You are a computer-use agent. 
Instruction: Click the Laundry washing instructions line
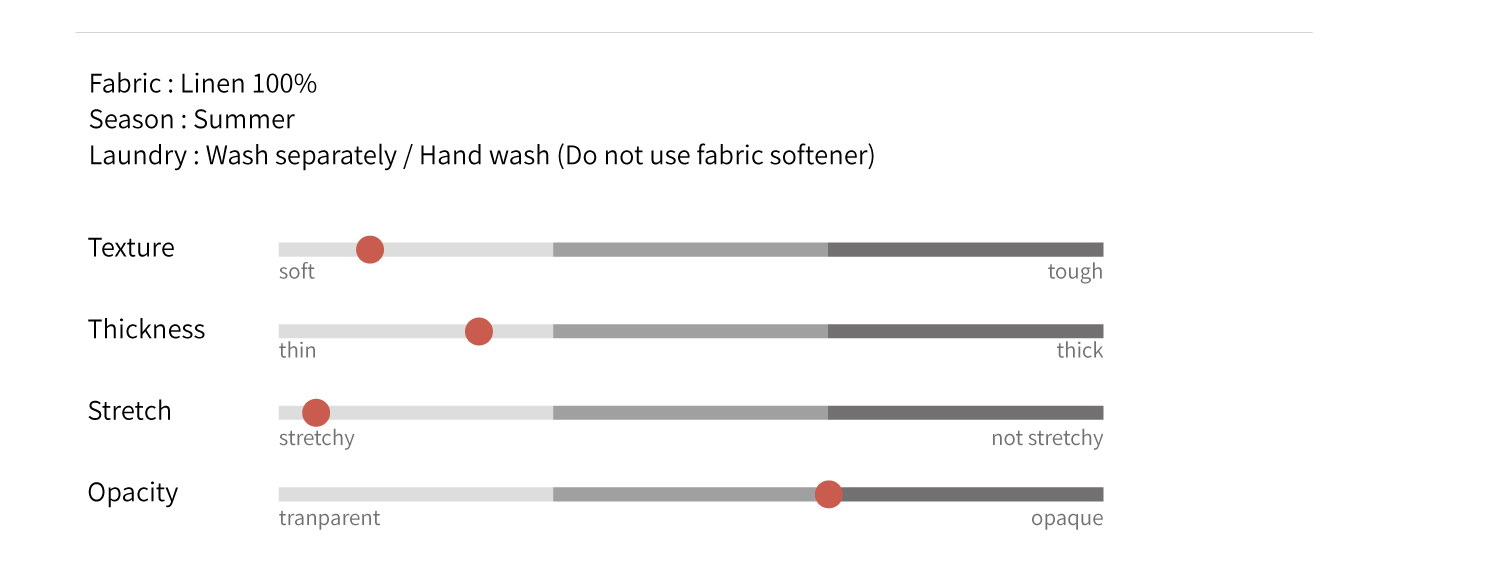[x=482, y=156]
